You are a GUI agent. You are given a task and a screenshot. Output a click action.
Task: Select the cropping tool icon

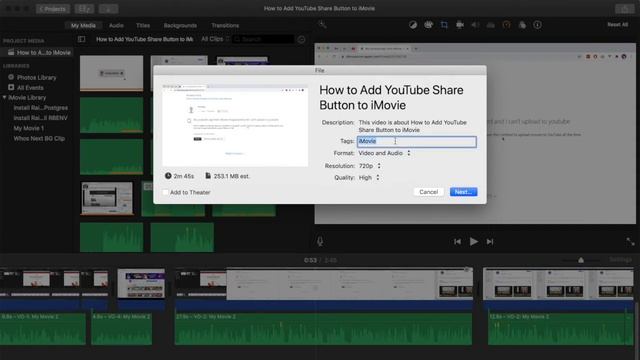coord(444,25)
